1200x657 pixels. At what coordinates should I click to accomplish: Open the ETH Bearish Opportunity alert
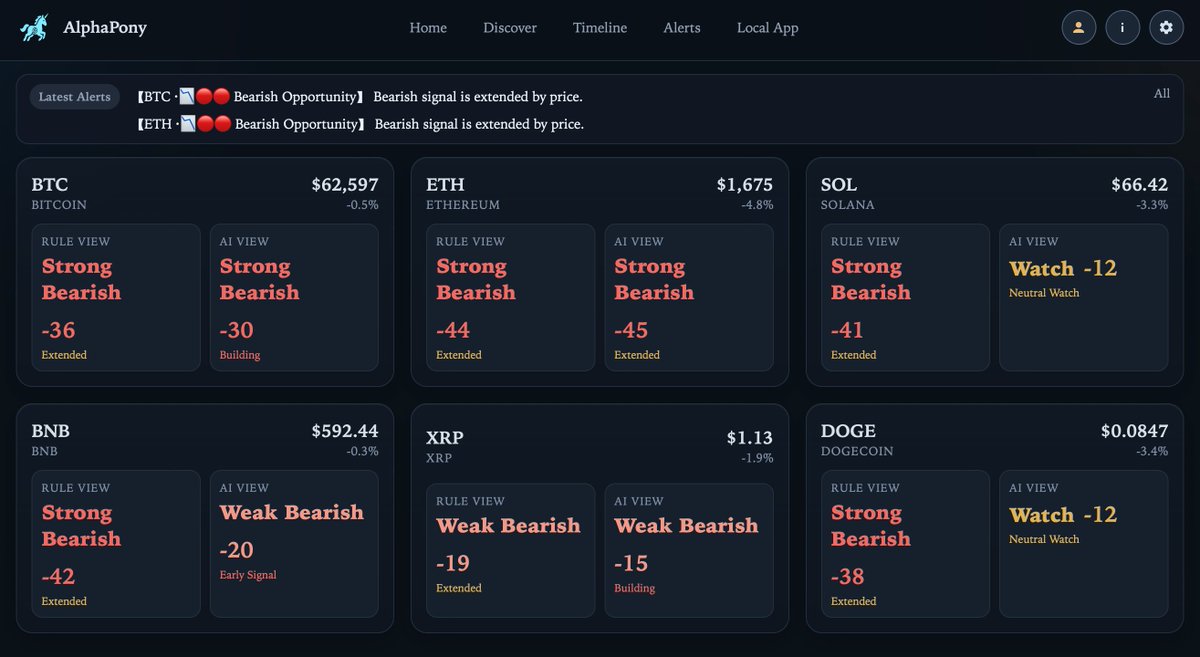coord(360,124)
